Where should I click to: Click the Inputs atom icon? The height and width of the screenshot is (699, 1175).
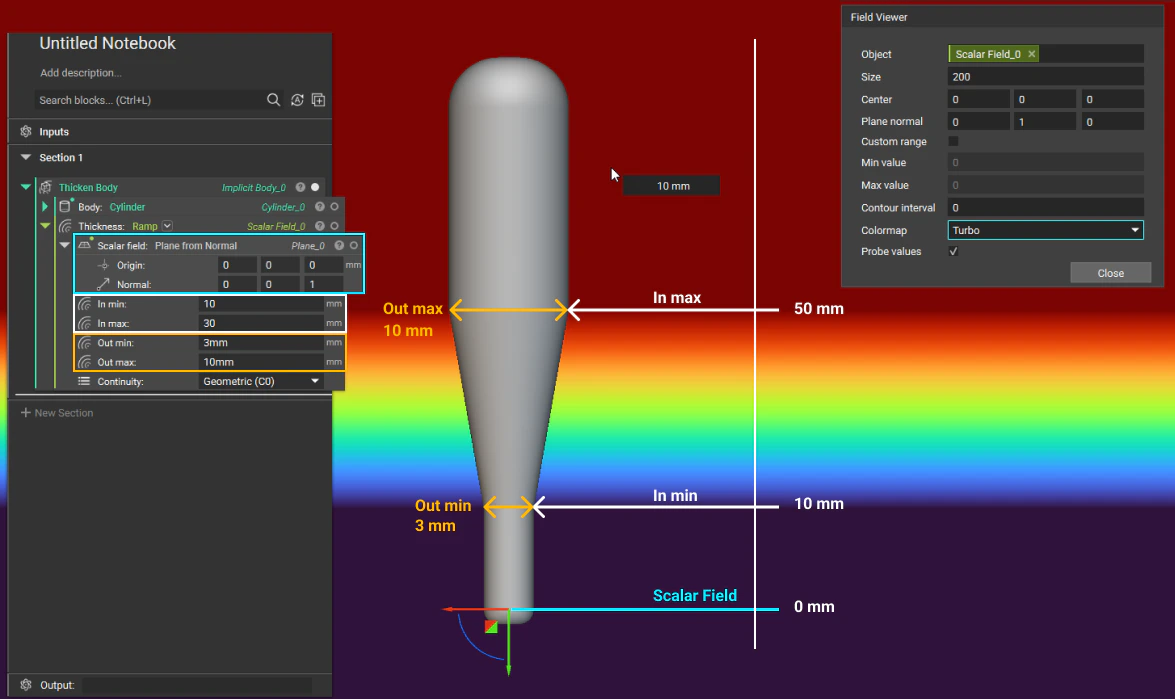tap(26, 131)
